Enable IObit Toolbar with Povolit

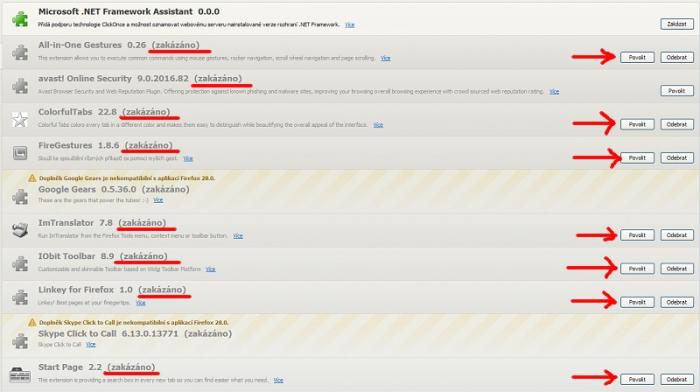(637, 268)
